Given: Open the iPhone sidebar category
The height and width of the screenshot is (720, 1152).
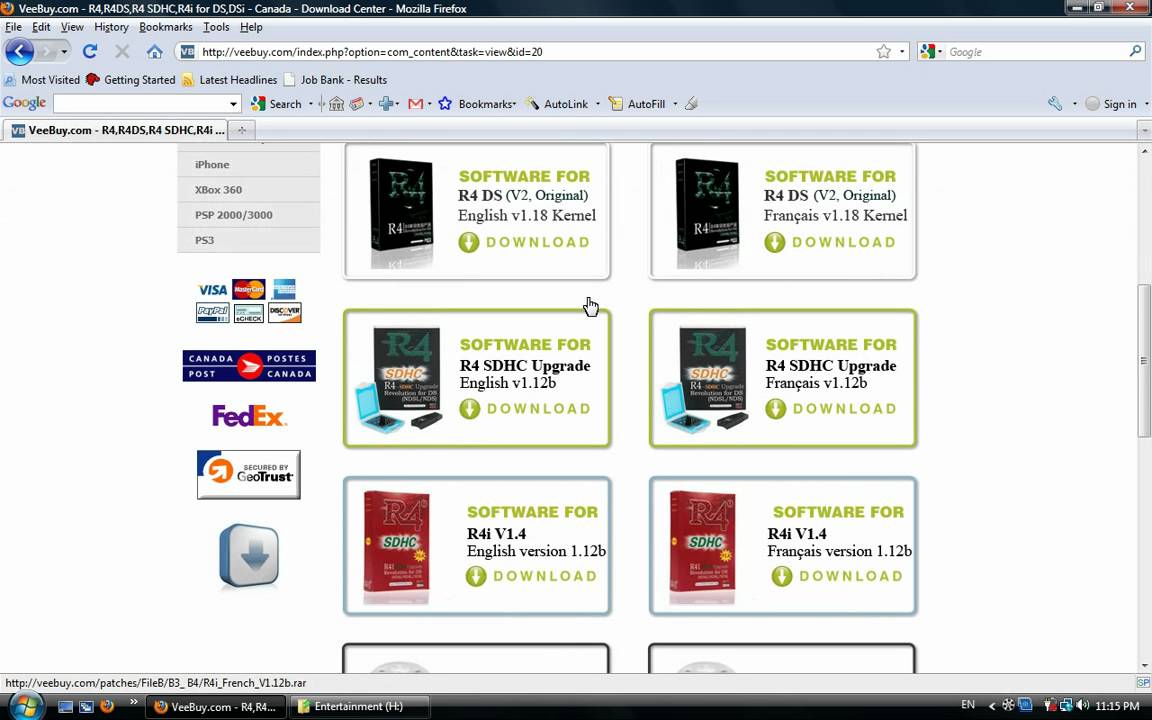Looking at the screenshot, I should click(x=248, y=165).
